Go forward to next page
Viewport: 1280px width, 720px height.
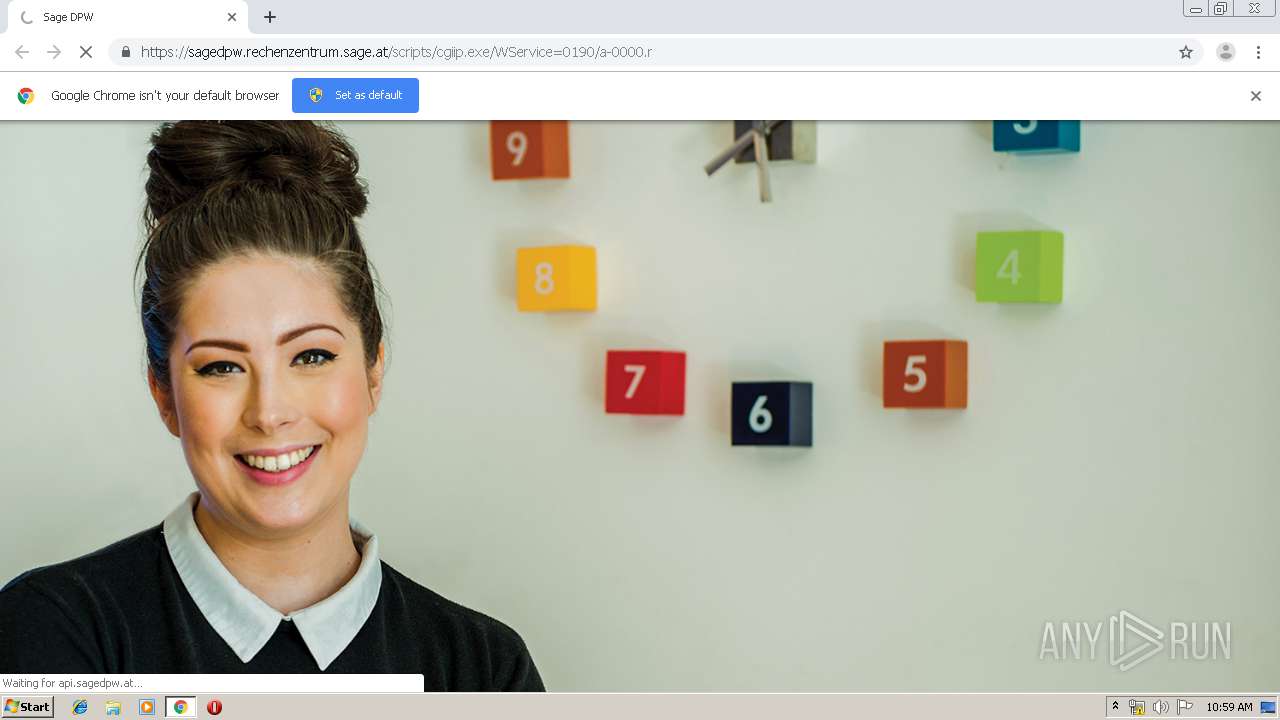coord(54,52)
